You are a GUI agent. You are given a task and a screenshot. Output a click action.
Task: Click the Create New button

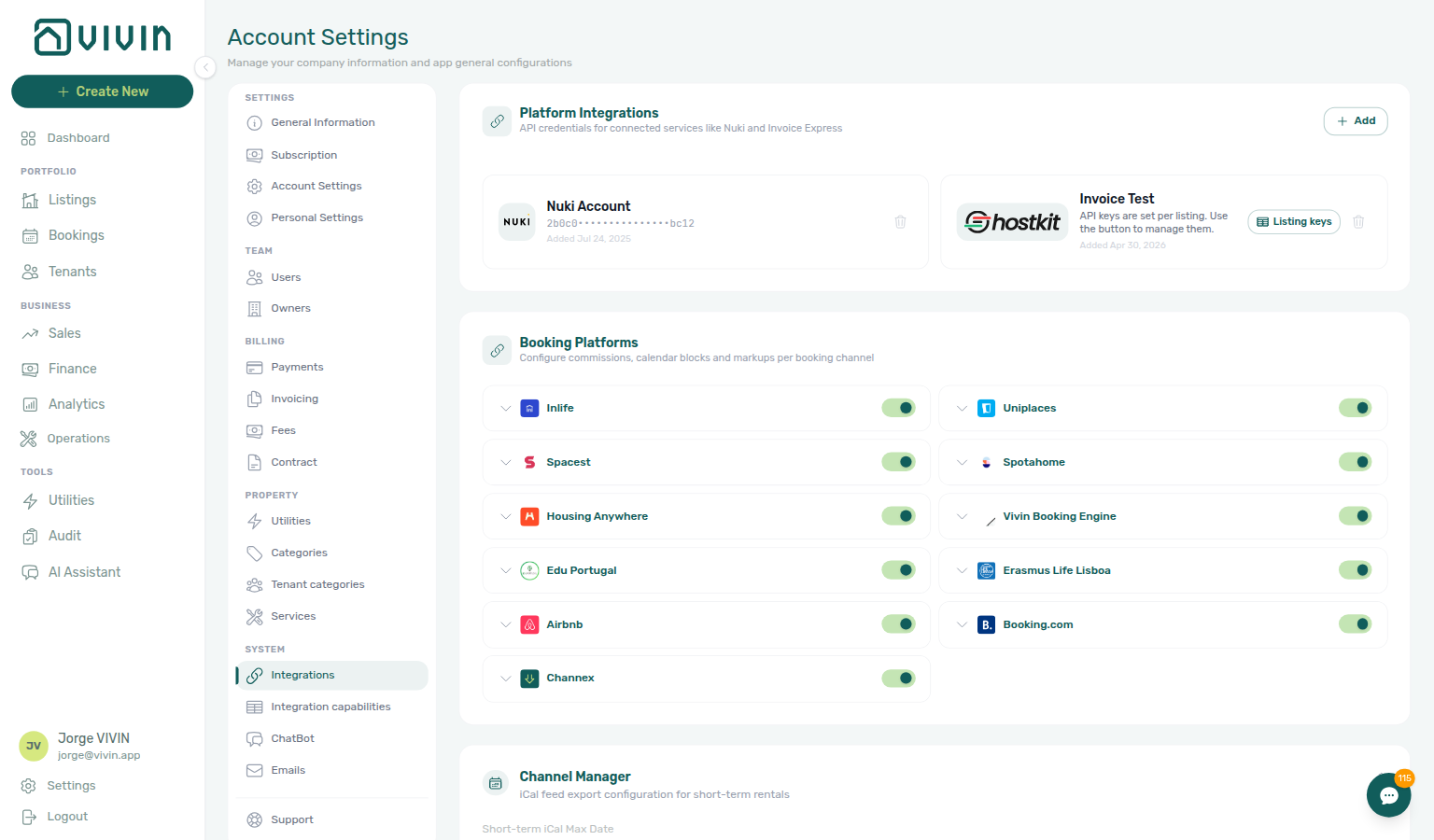click(x=103, y=91)
